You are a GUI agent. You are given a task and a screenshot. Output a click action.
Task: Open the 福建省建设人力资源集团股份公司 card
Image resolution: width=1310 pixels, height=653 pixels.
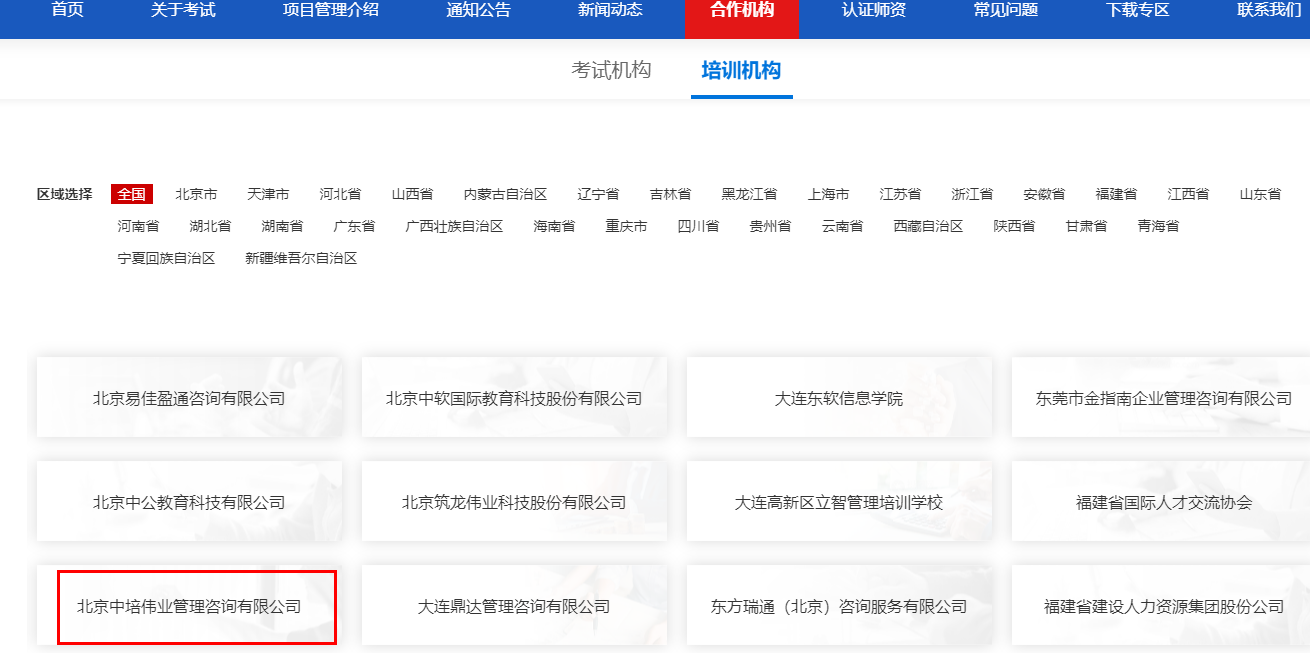(x=1162, y=605)
